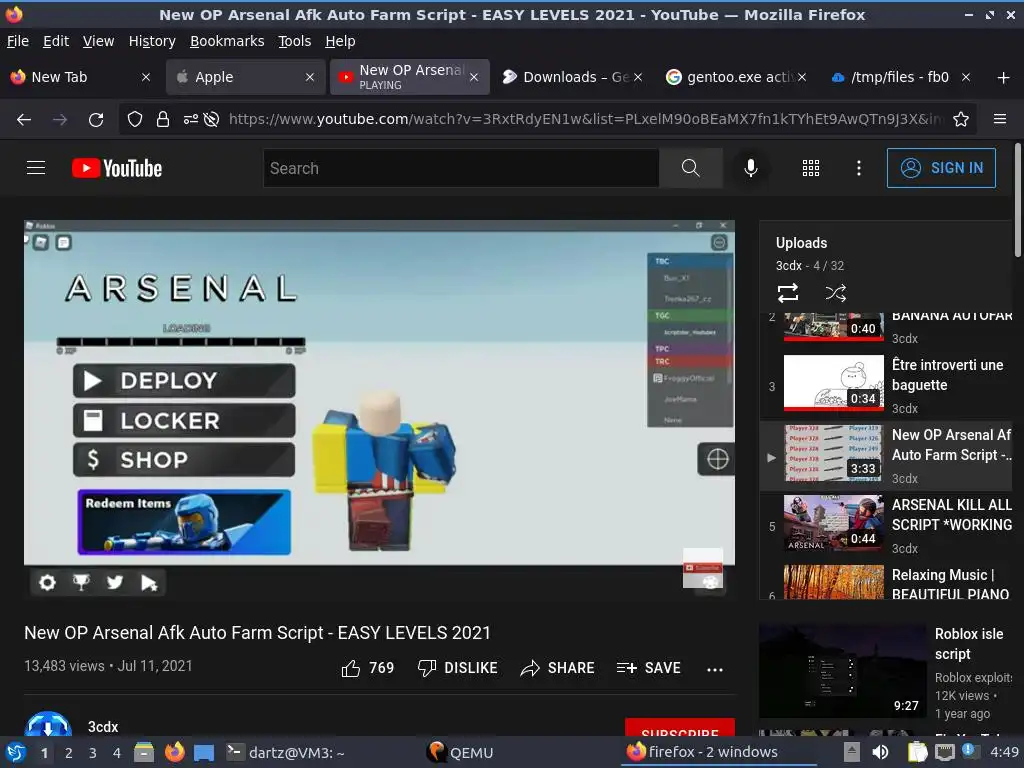Open the volume control in tray
1024x768 pixels.
click(880, 752)
